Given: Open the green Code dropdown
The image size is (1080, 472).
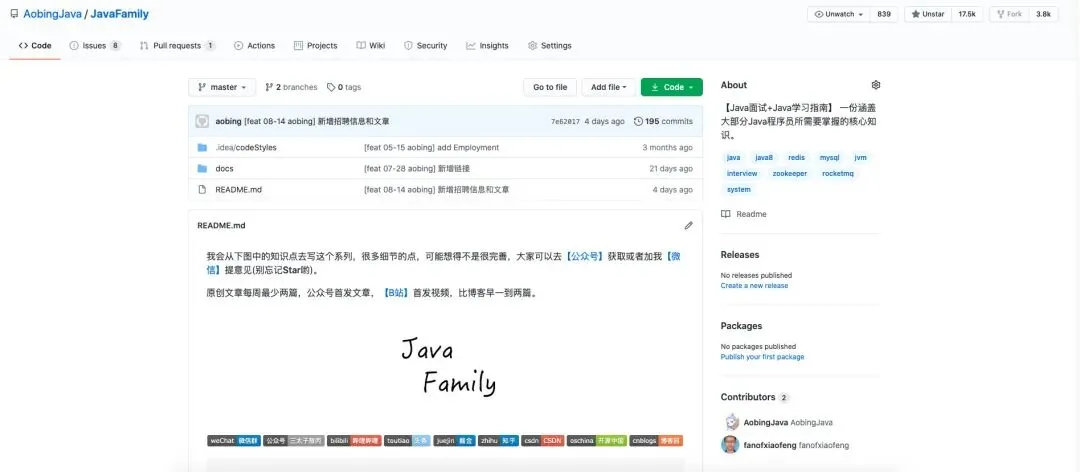Looking at the screenshot, I should click(672, 88).
